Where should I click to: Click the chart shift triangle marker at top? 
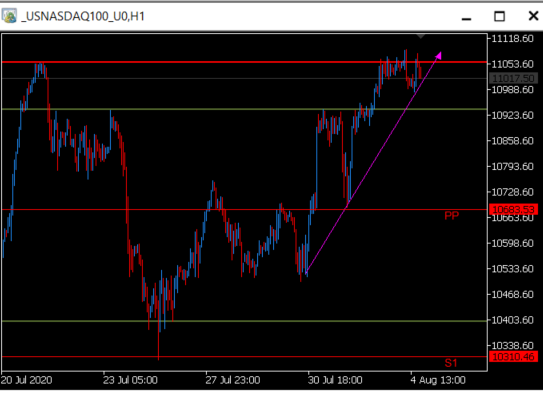[420, 36]
